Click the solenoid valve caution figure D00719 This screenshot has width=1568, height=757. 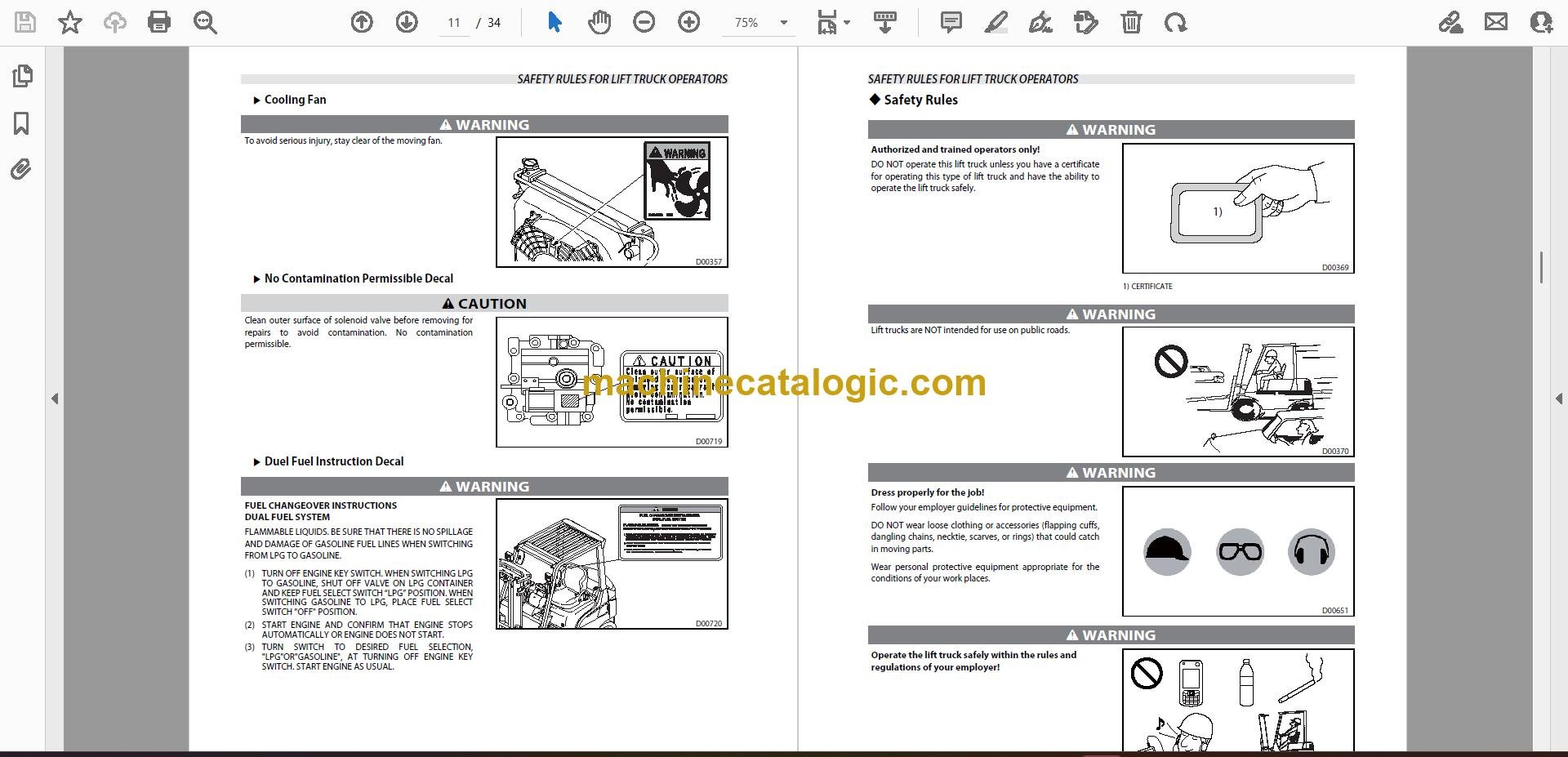coord(612,382)
